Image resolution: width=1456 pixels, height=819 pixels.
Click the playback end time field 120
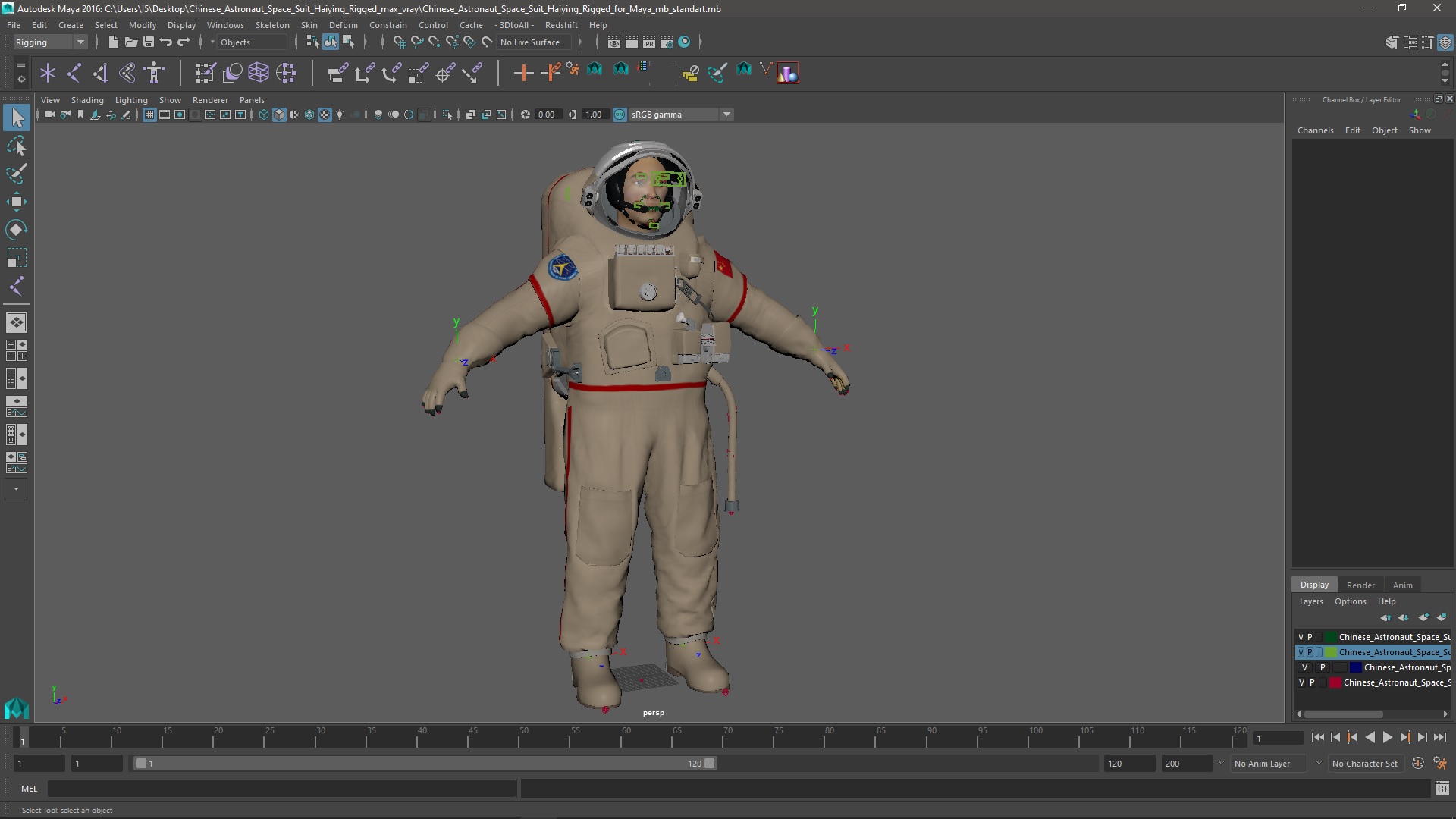click(1128, 764)
